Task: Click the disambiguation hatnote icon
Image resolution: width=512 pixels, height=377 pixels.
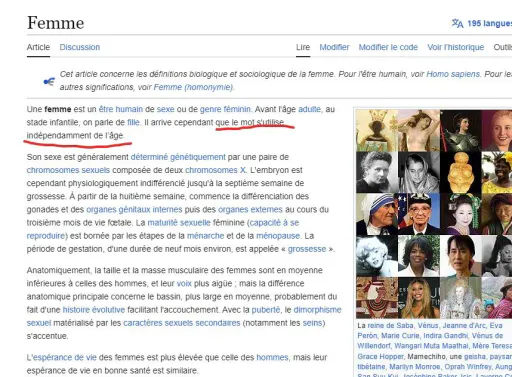Action: 49,81
